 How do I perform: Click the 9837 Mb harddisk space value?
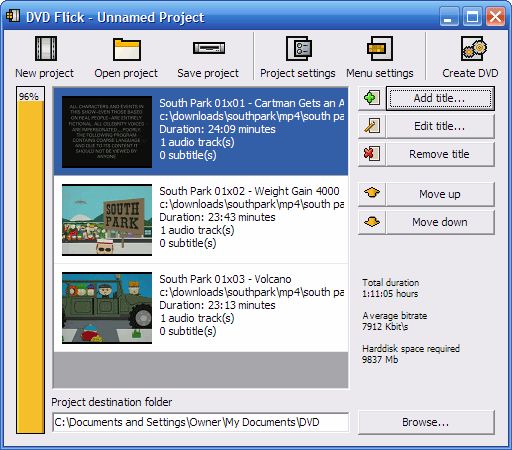[380, 360]
